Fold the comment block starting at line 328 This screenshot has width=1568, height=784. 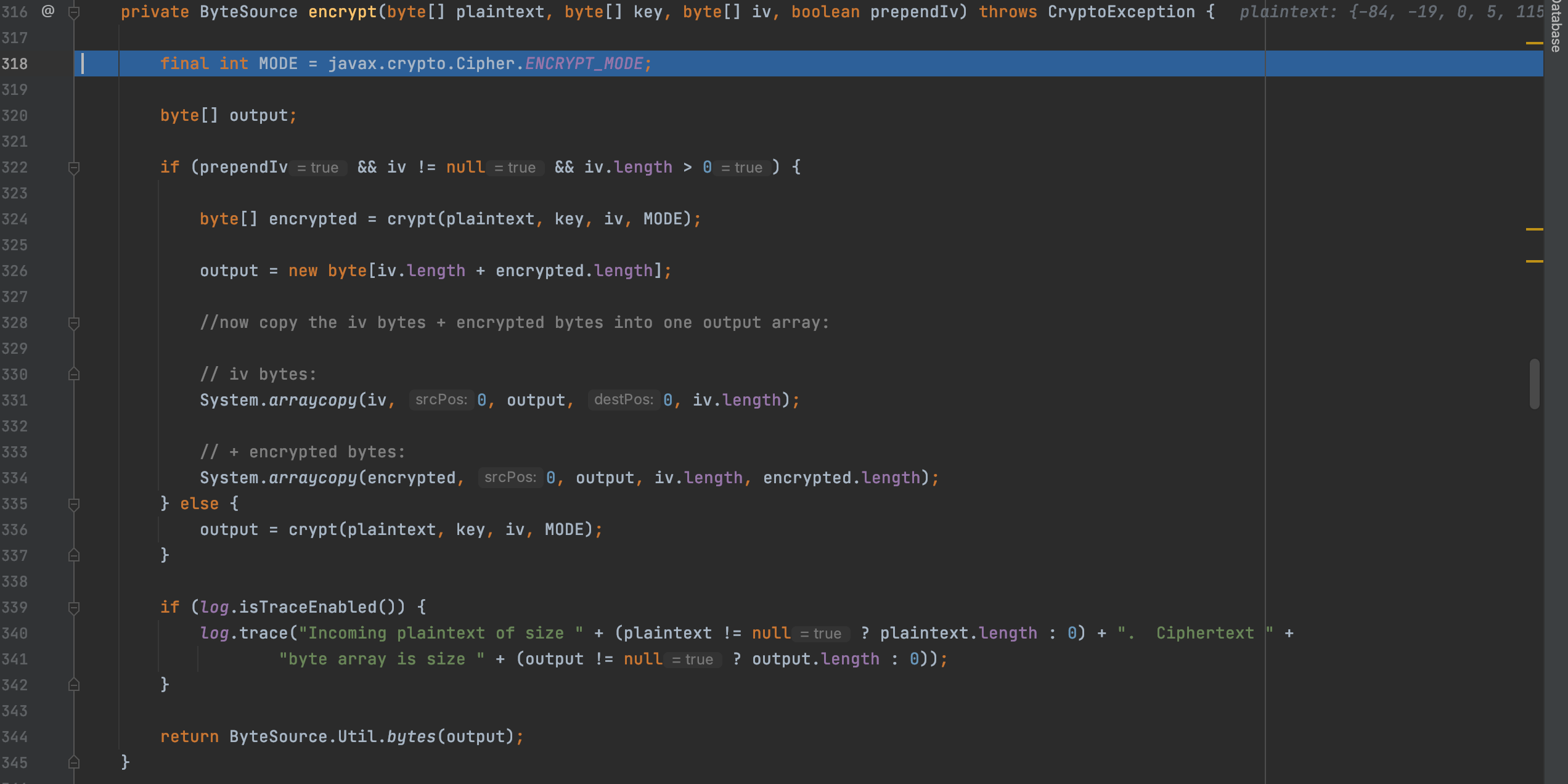[73, 323]
